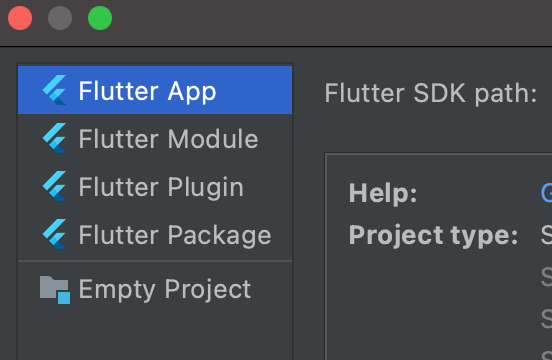Click the window title bar
Screen dimensions: 552x360
click(x=331, y=23)
